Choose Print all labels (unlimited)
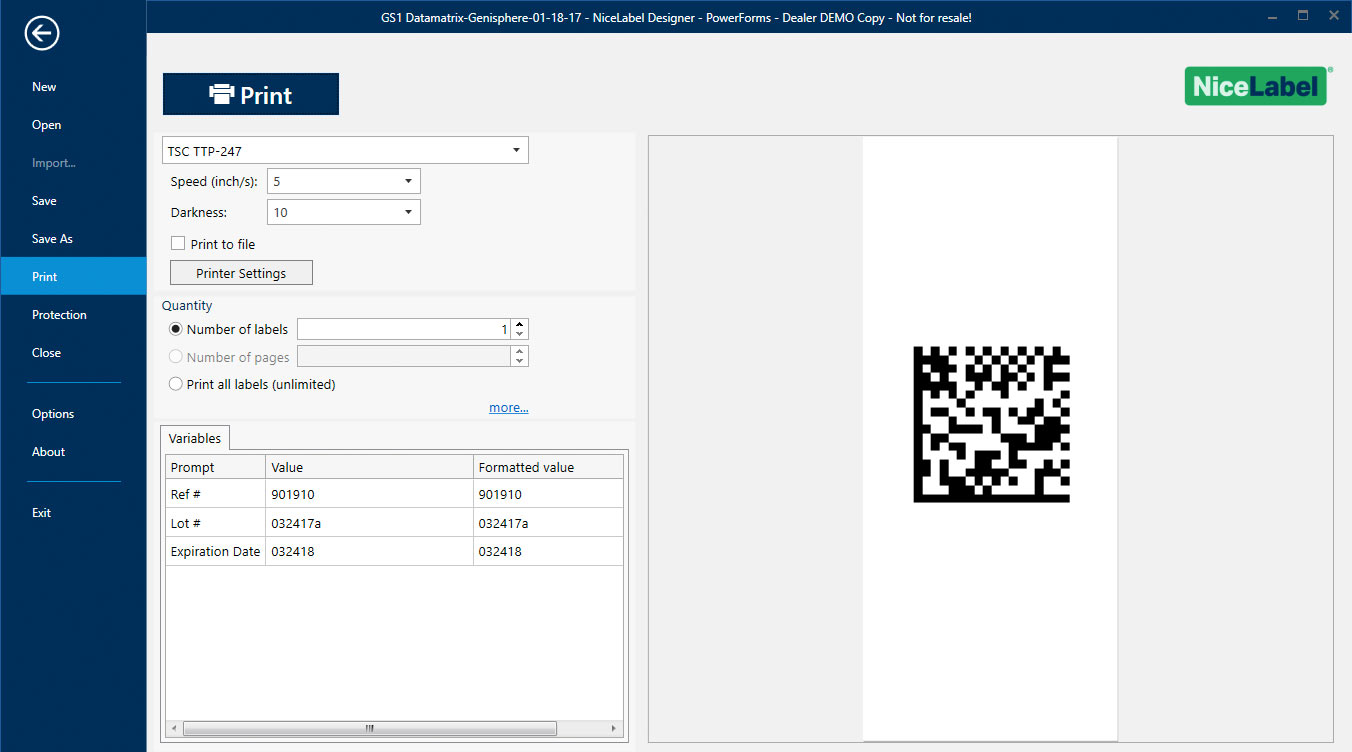1352x752 pixels. 175,384
